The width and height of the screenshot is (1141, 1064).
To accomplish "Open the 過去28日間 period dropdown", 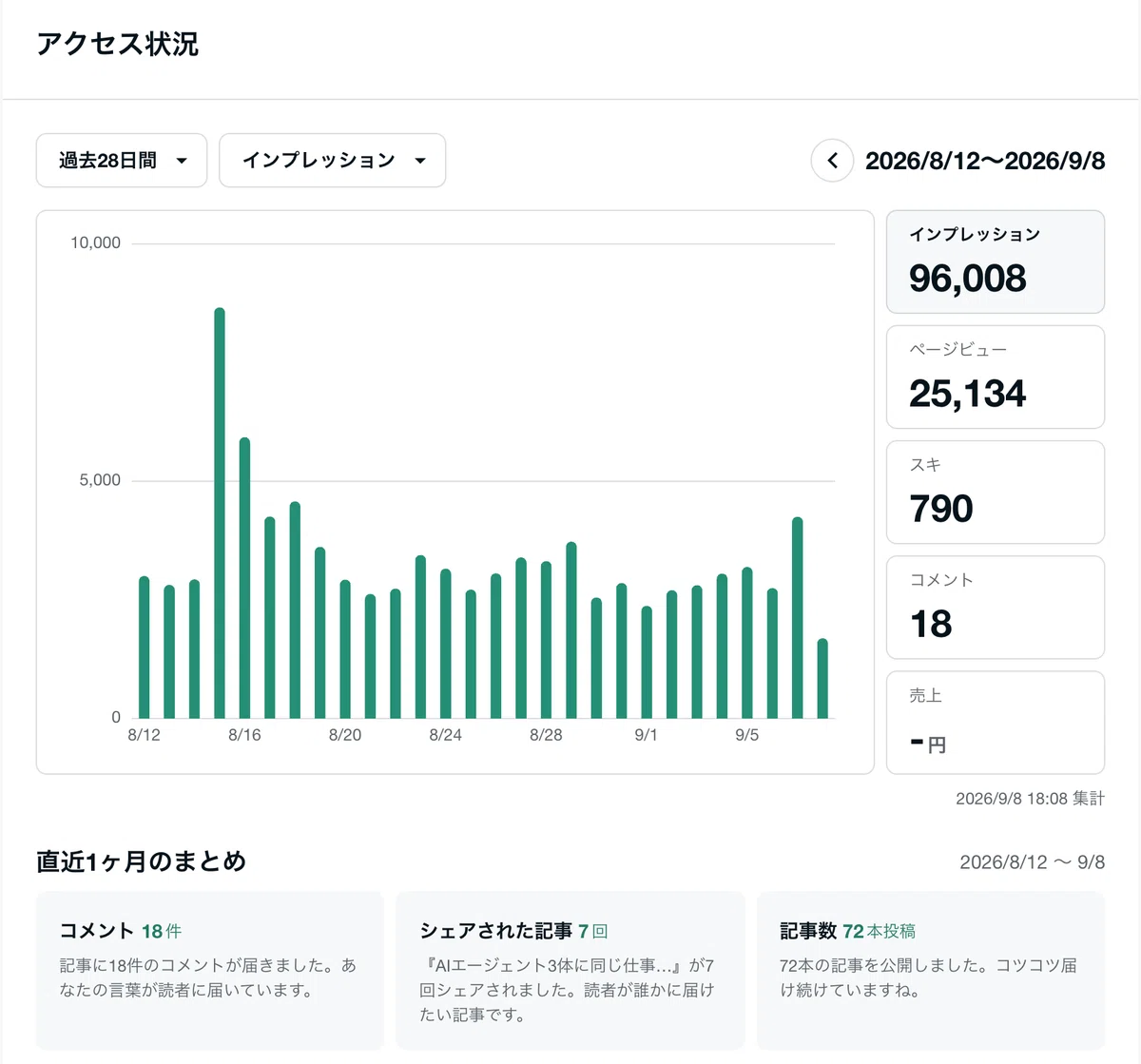I will (122, 161).
